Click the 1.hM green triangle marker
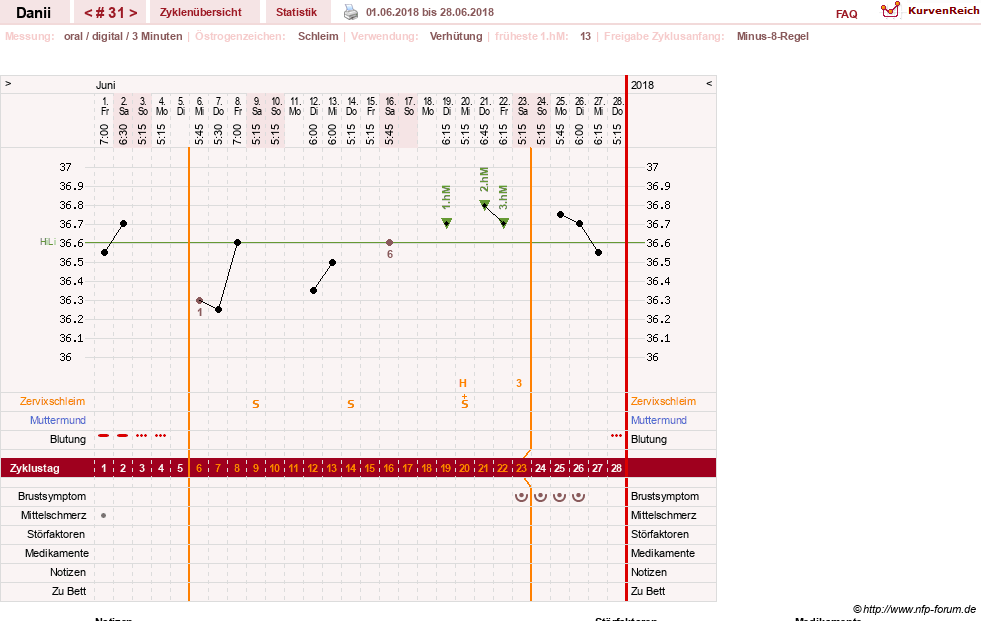Image resolution: width=981 pixels, height=621 pixels. coord(446,223)
